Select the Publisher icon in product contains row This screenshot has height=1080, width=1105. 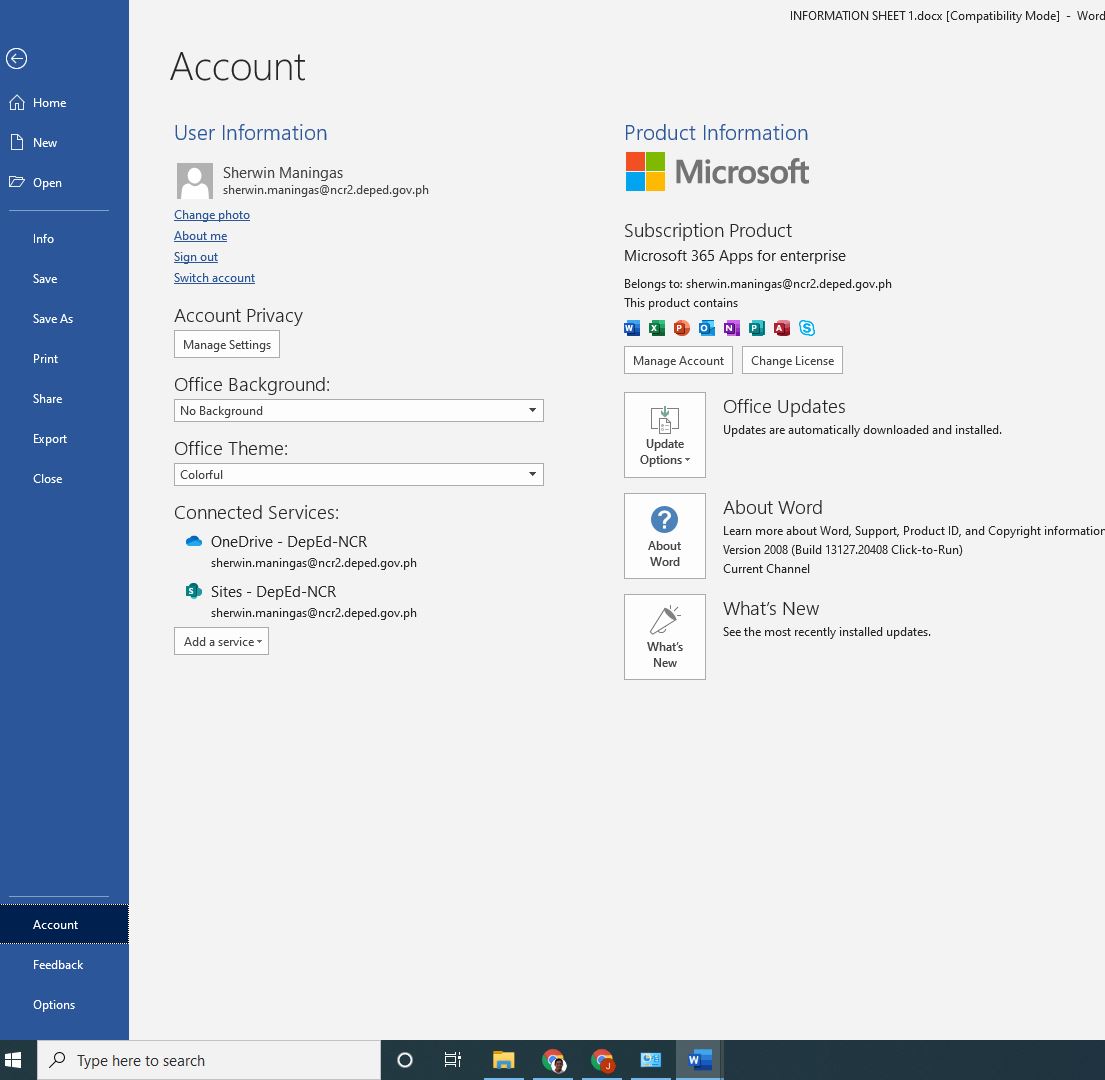(757, 327)
